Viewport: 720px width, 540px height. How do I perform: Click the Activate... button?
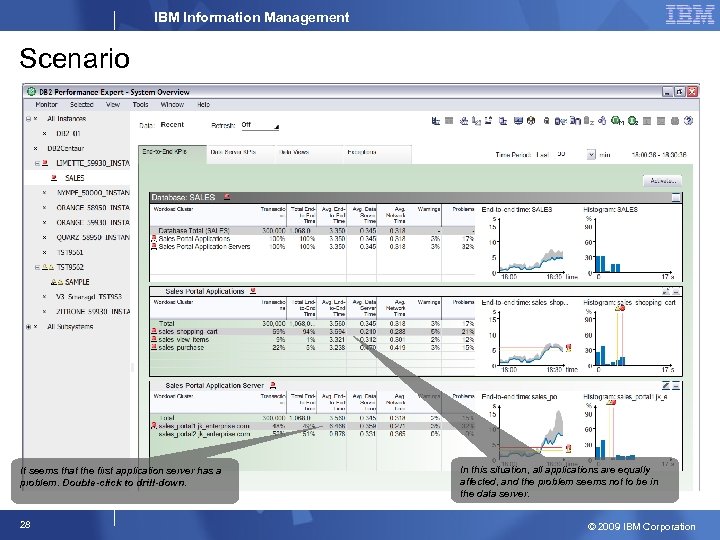coord(662,181)
